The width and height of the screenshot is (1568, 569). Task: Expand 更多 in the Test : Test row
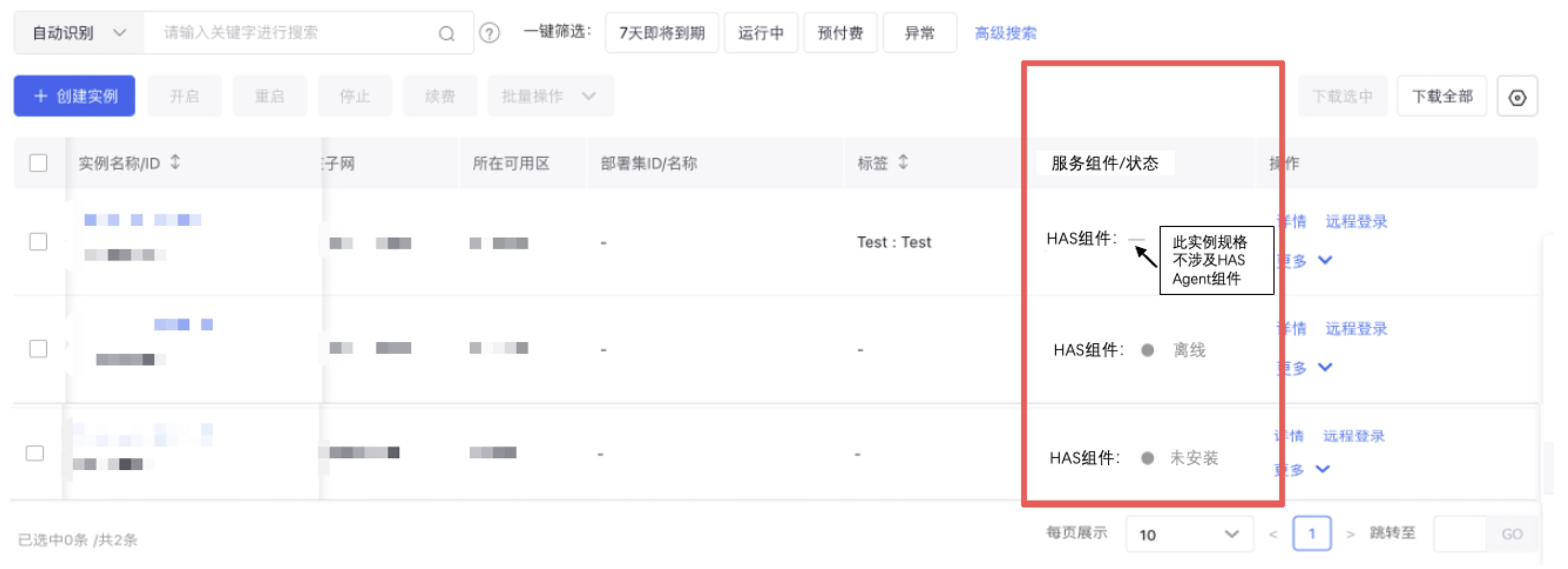tap(1304, 260)
